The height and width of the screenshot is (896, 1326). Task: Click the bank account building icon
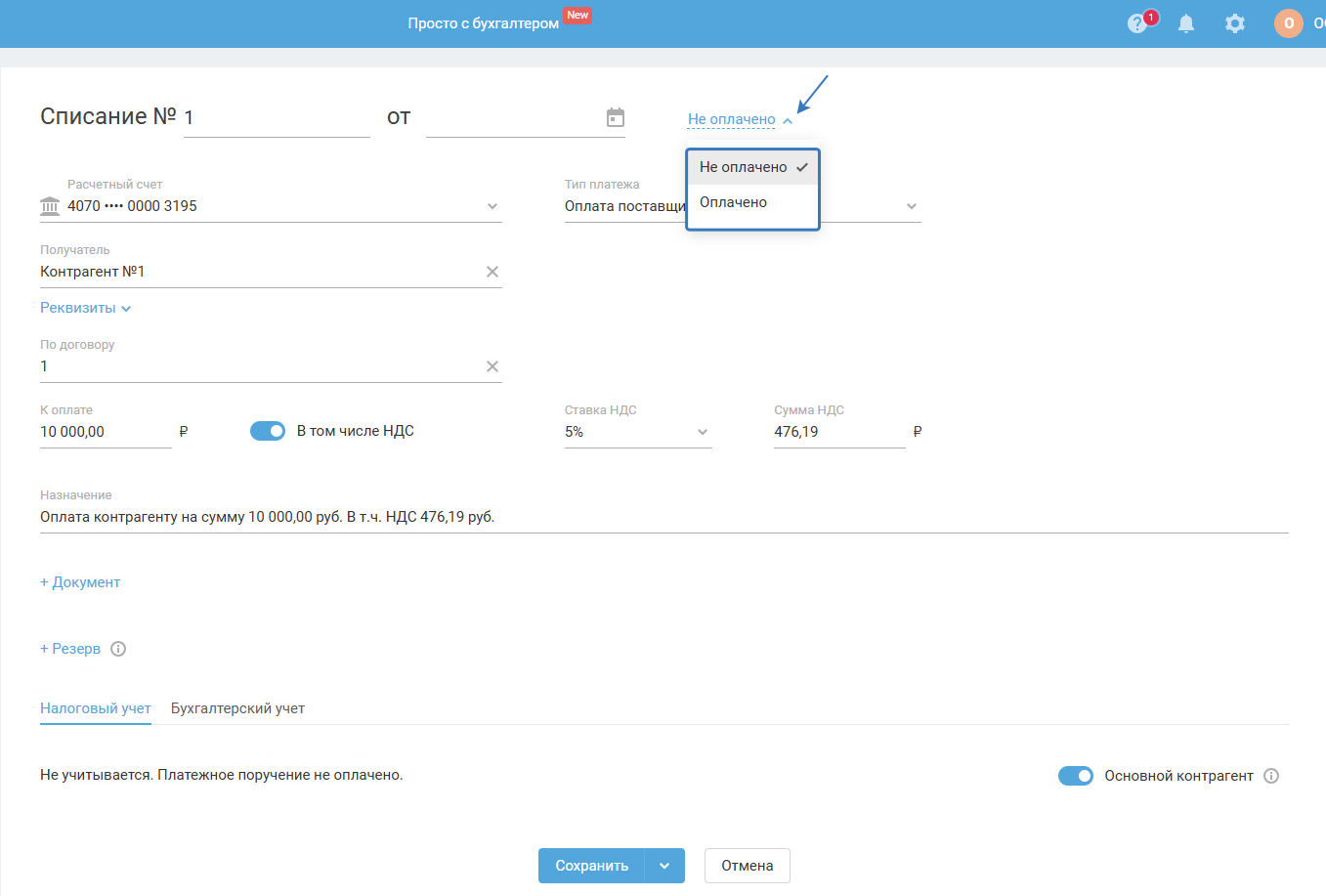tap(50, 206)
